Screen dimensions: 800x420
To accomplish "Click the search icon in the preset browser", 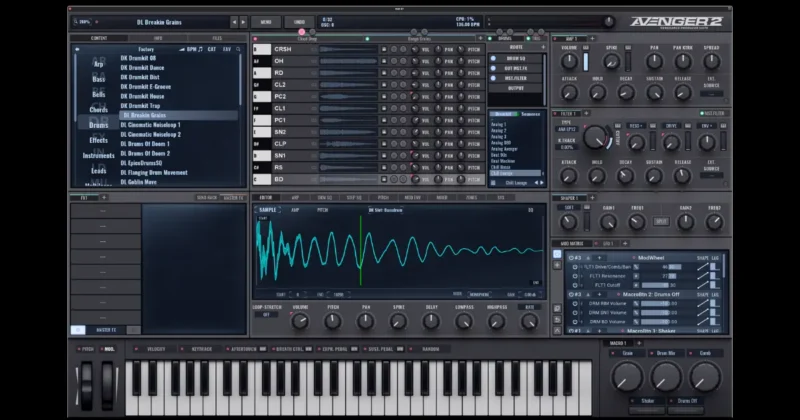I will click(238, 50).
